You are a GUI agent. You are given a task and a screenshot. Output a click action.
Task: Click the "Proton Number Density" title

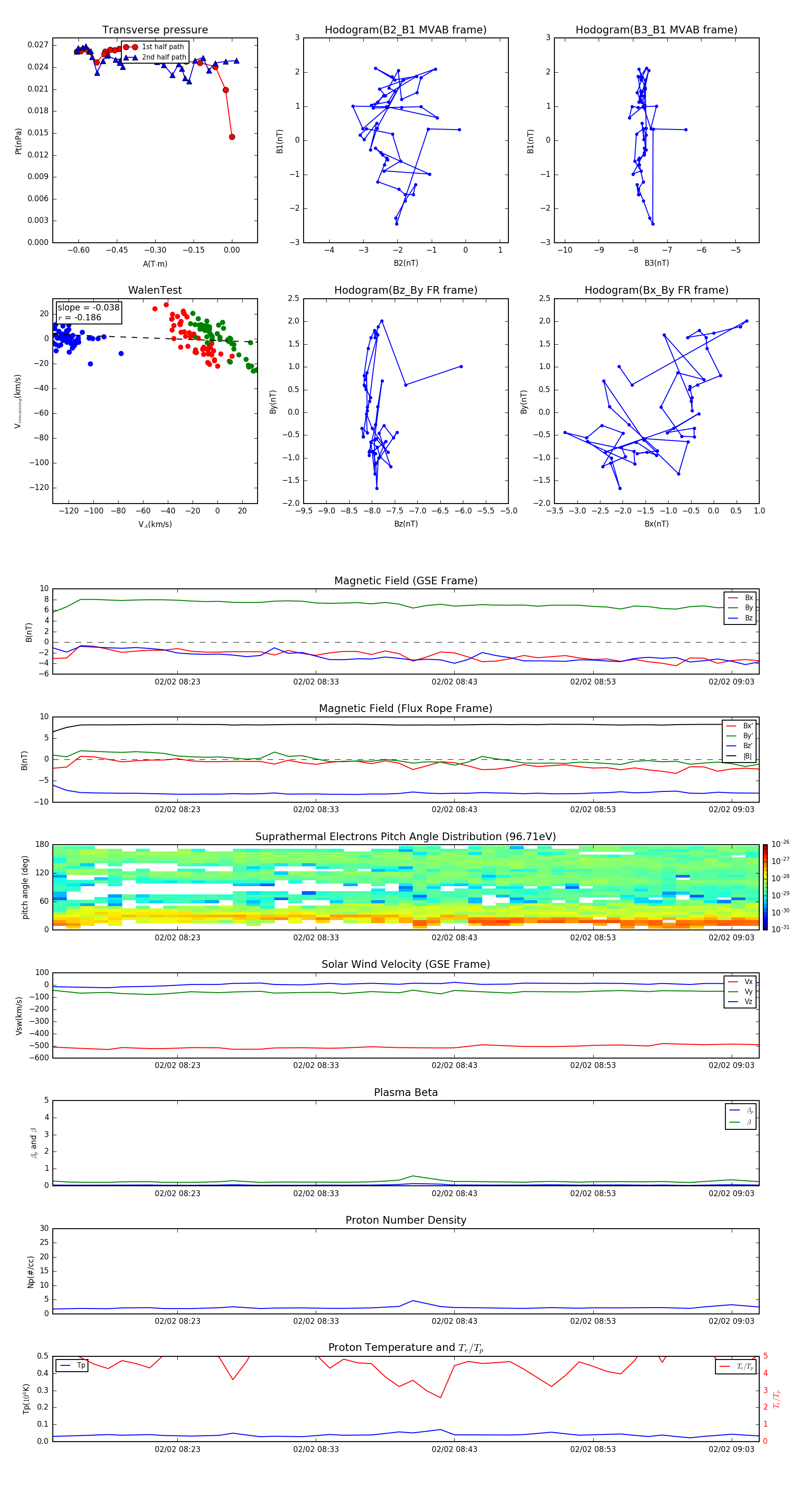pos(406,1220)
